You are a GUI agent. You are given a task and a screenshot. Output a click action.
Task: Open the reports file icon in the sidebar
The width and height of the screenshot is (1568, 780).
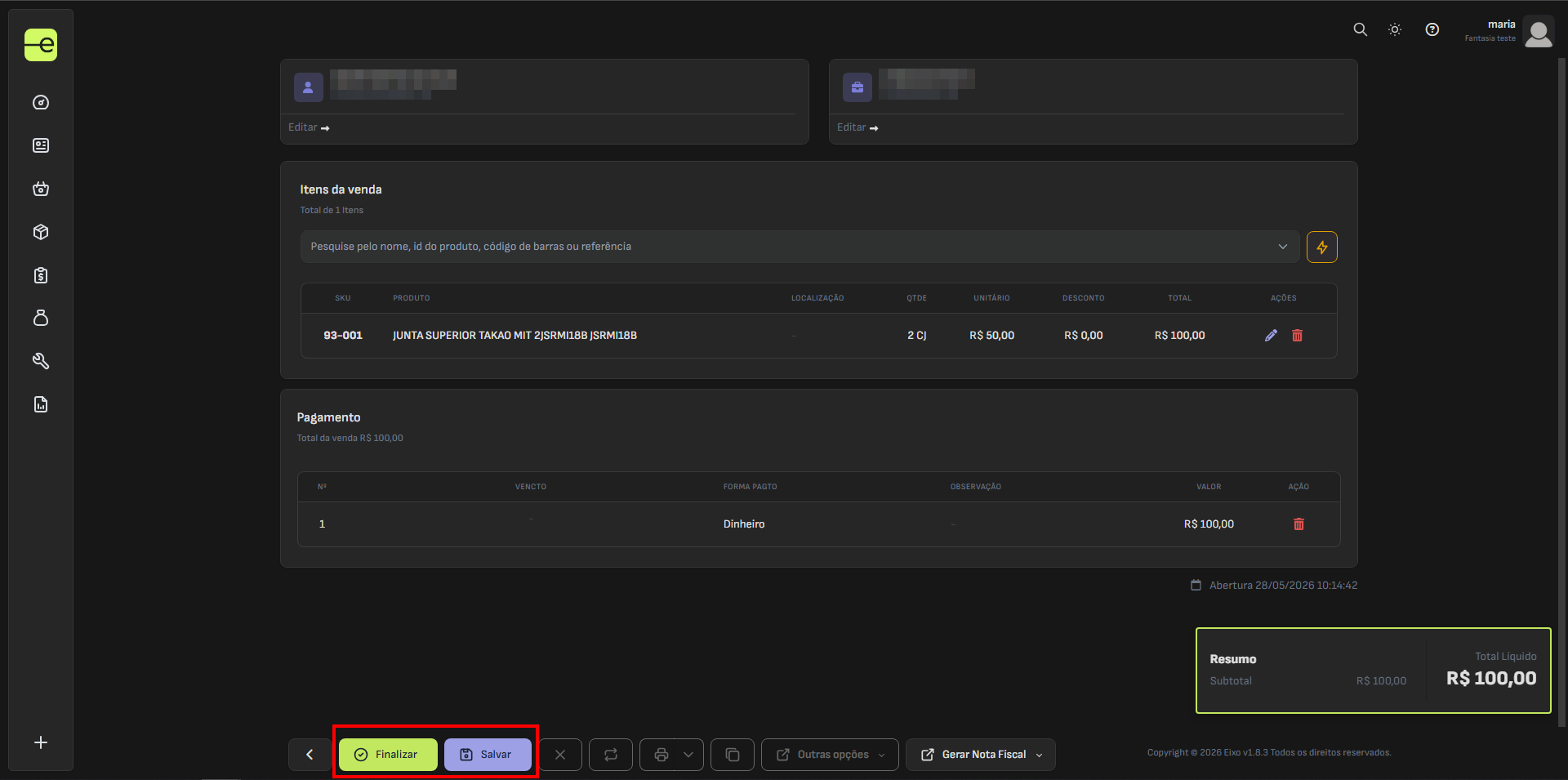(41, 404)
